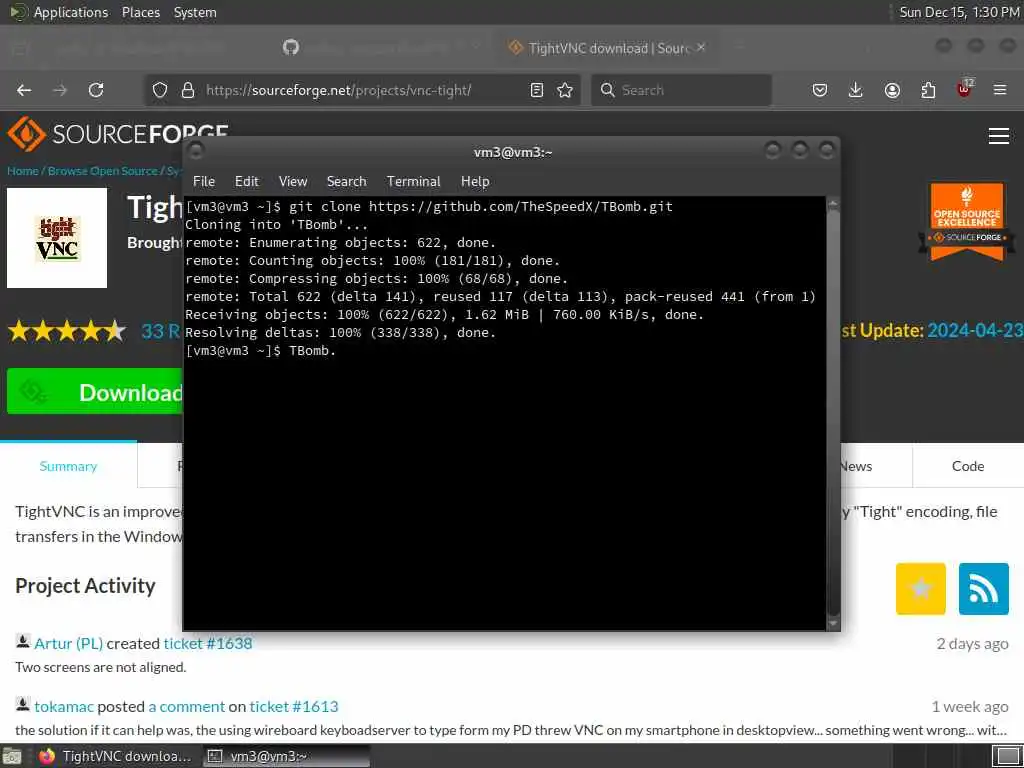
Task: Open the tracking protection shield icon
Action: [x=160, y=90]
